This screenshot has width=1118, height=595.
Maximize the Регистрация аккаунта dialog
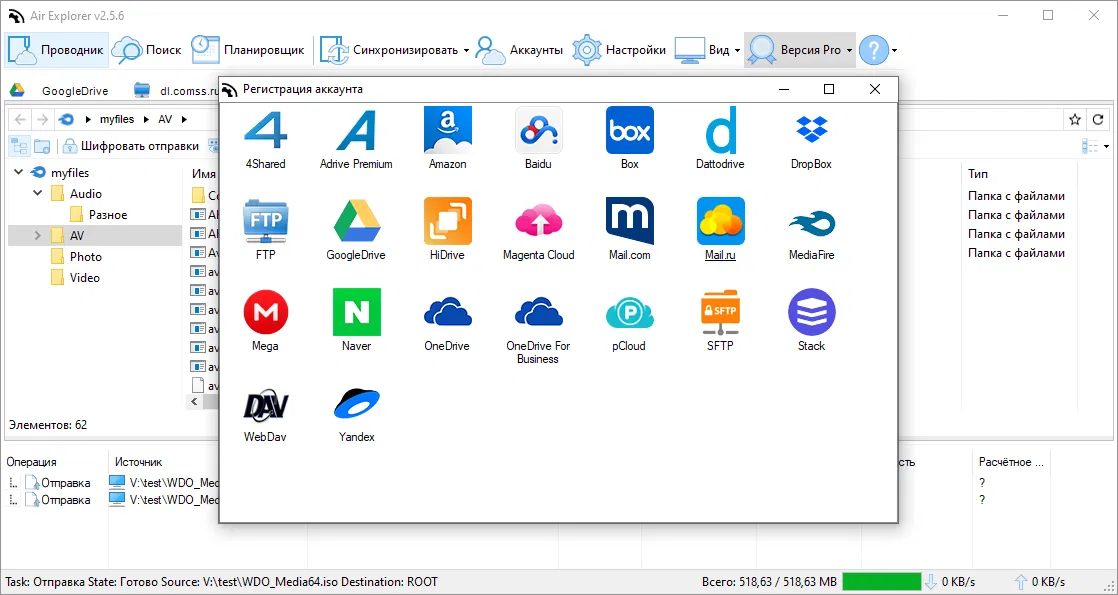829,89
